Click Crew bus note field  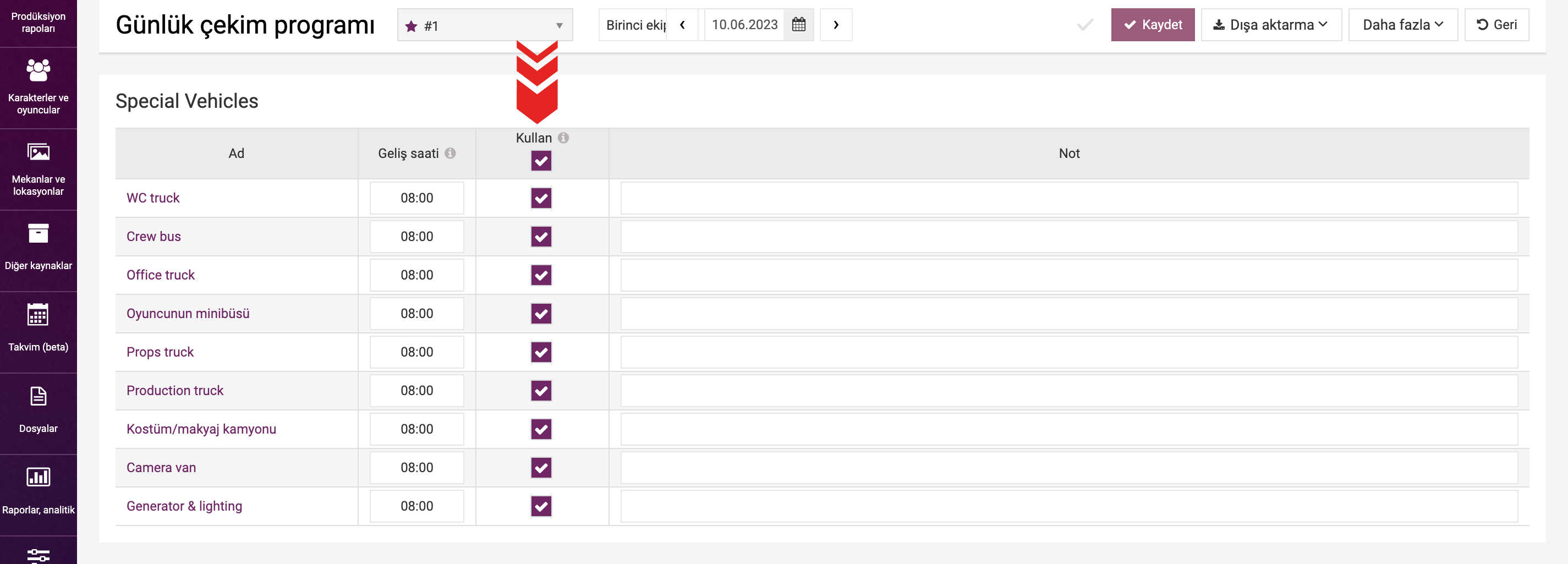1069,236
